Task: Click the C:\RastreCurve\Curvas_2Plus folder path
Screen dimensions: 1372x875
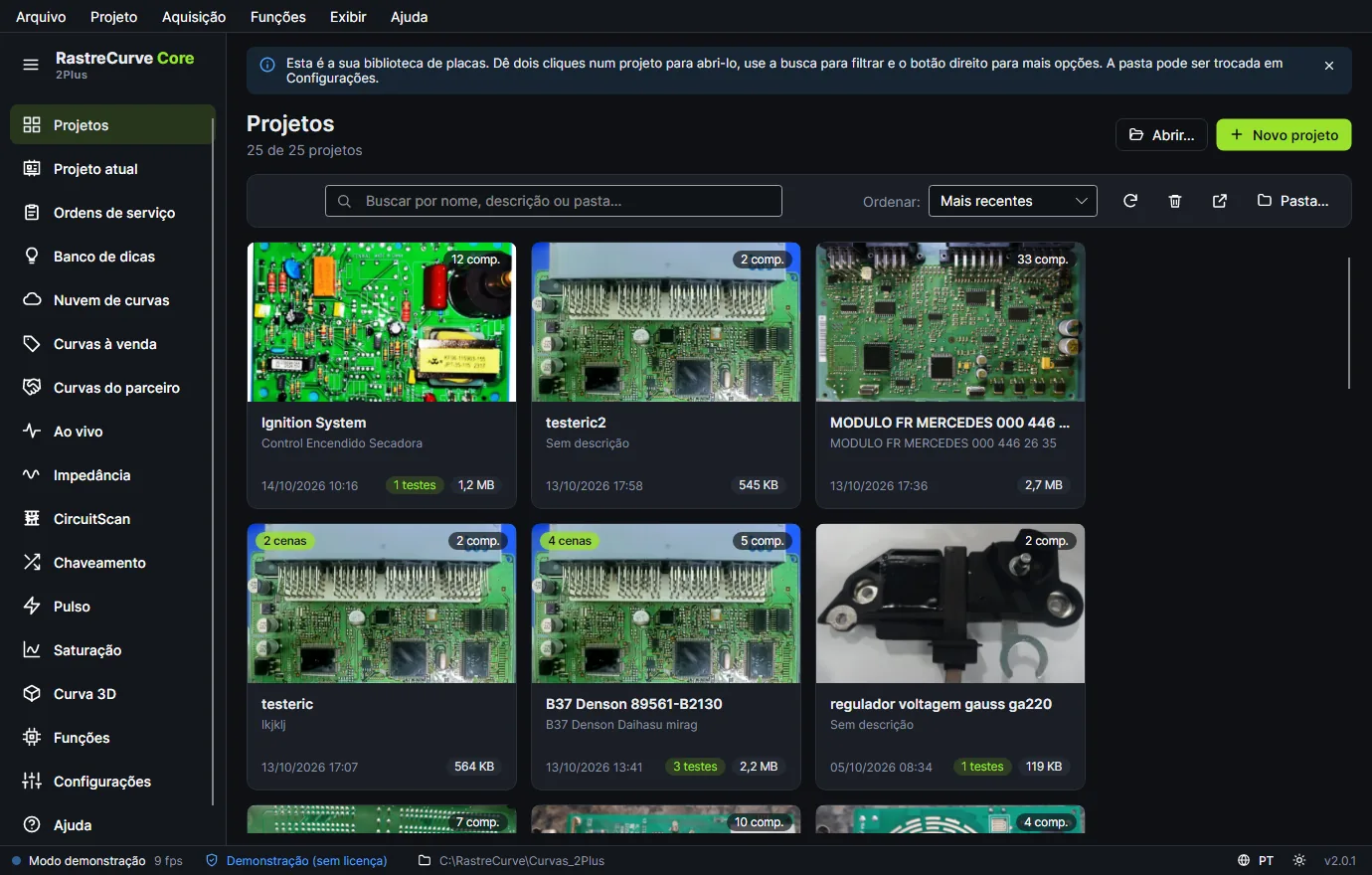Action: [x=511, y=861]
